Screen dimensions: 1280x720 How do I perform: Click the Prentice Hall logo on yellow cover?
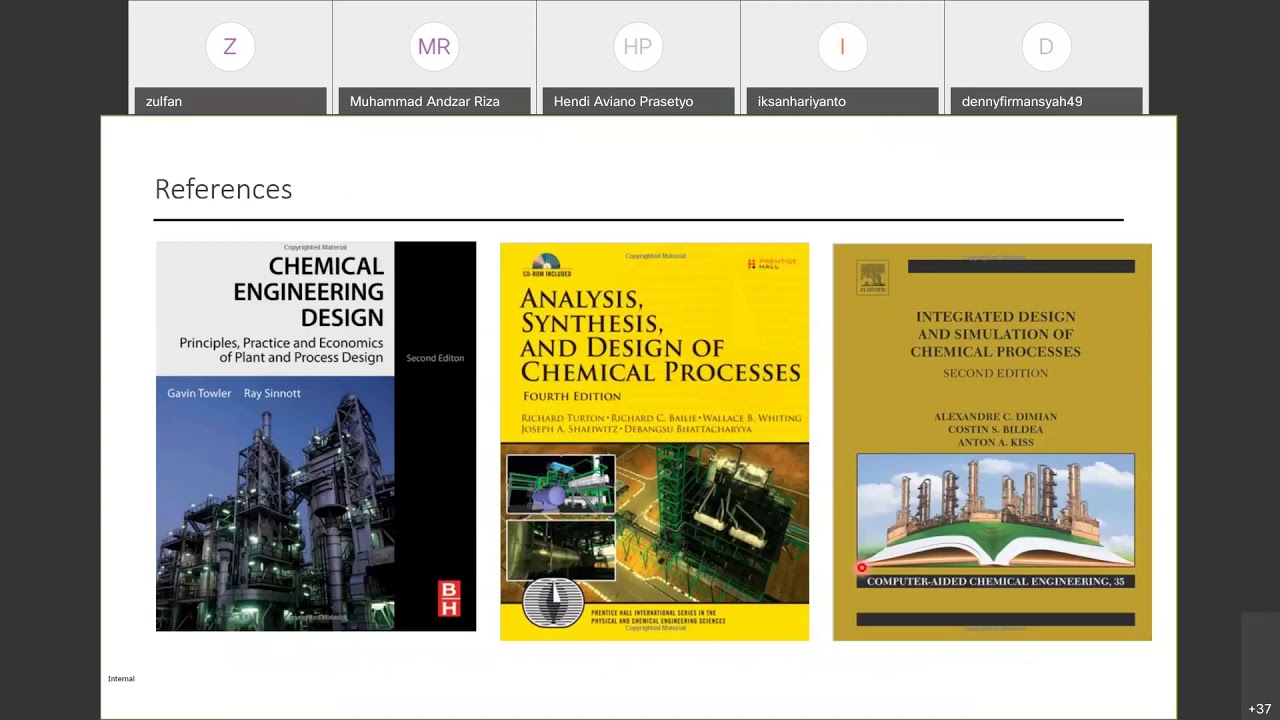tap(772, 263)
